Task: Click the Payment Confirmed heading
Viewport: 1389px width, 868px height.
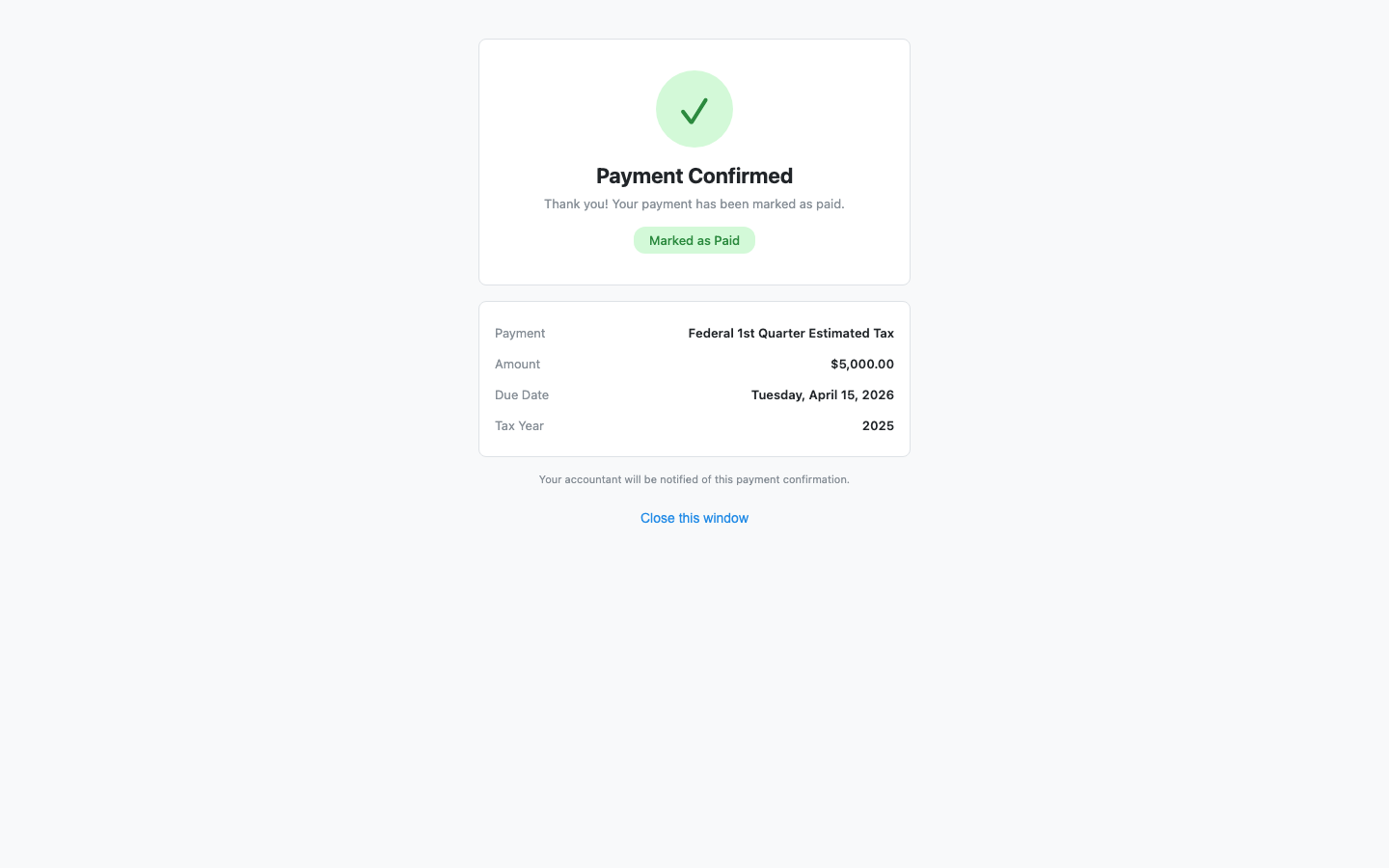Action: [x=694, y=176]
